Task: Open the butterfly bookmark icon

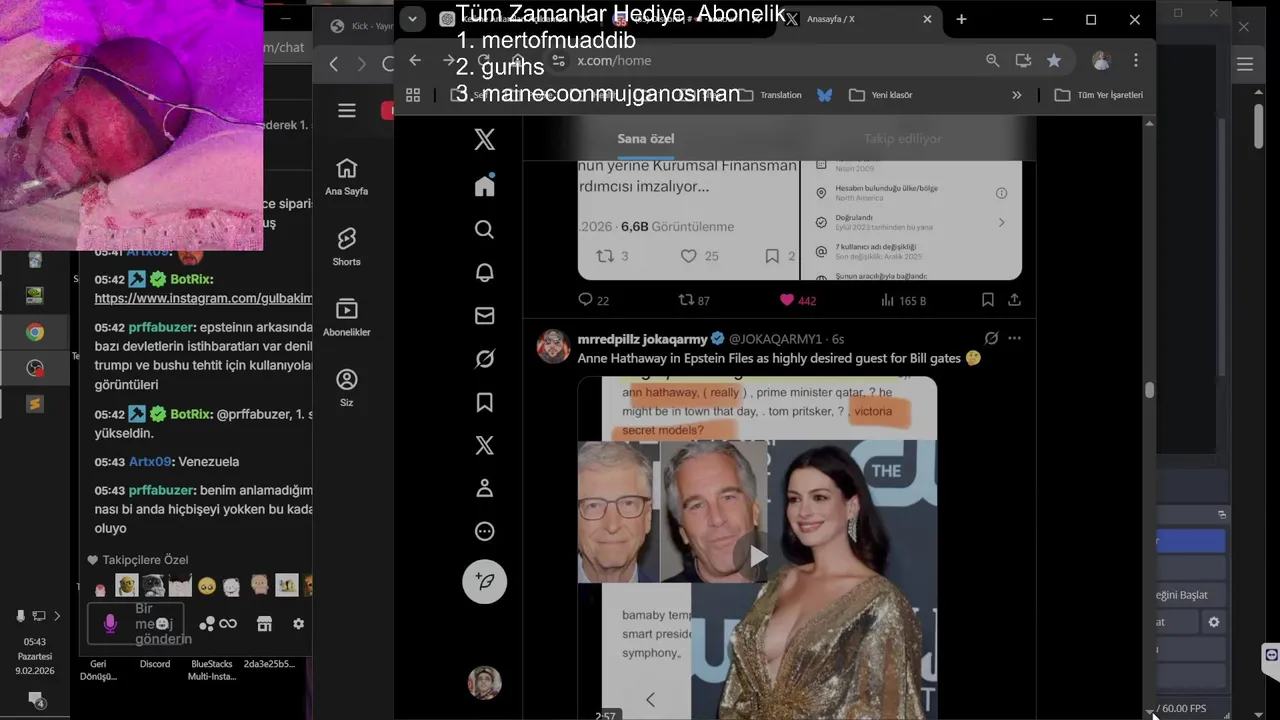Action: point(825,95)
